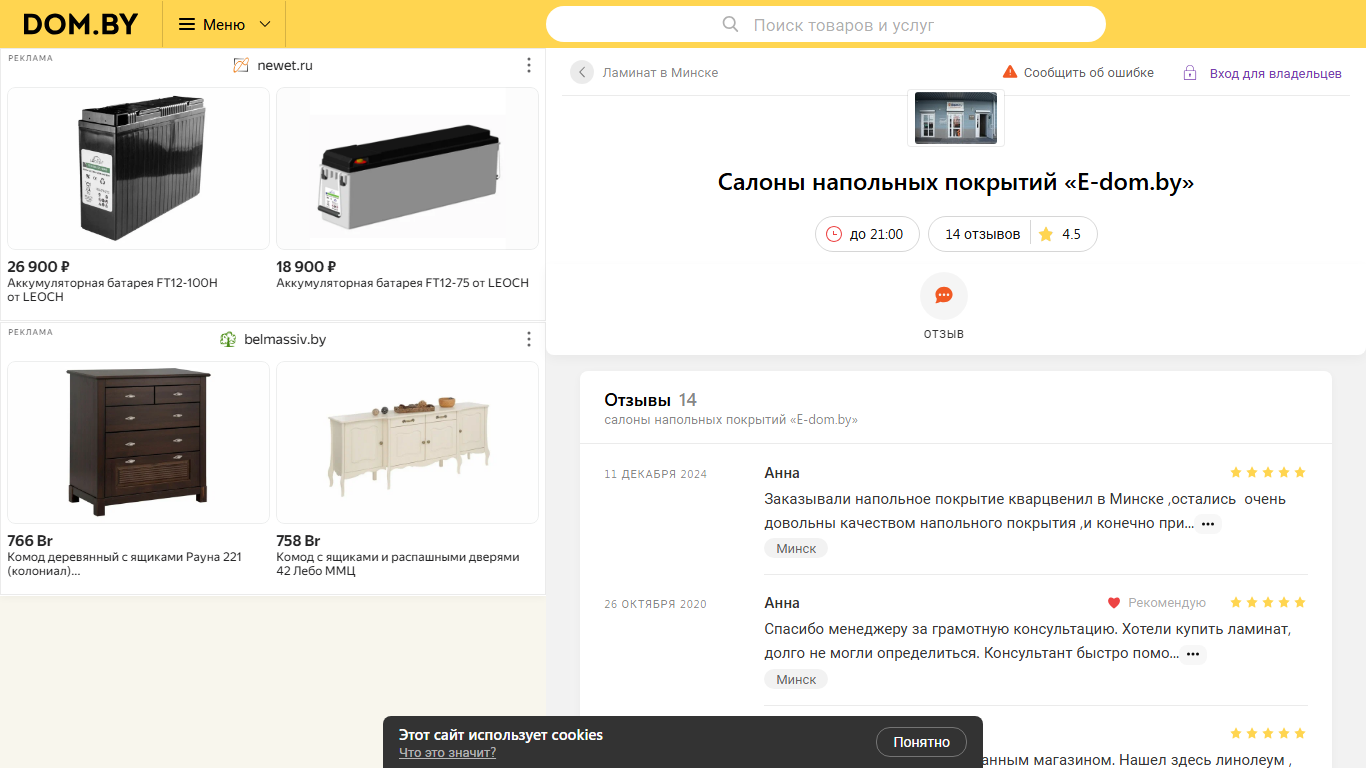Open Лебо ММЦ cream dresser image

coord(407,442)
